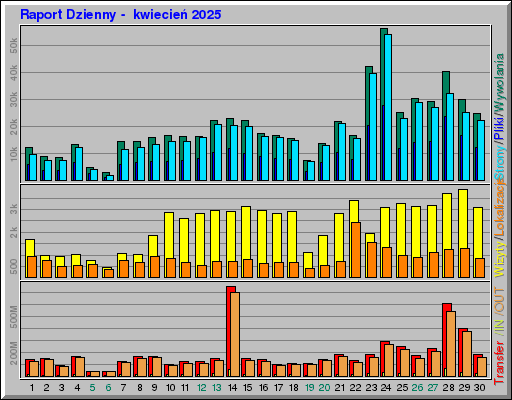The width and height of the screenshot is (512, 400).
Task: Click the day label "9" on the x-axis
Action: click(154, 388)
